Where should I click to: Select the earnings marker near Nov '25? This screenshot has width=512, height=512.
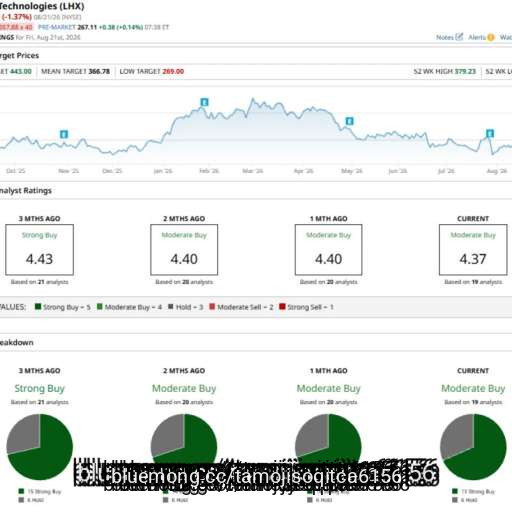pyautogui.click(x=64, y=134)
